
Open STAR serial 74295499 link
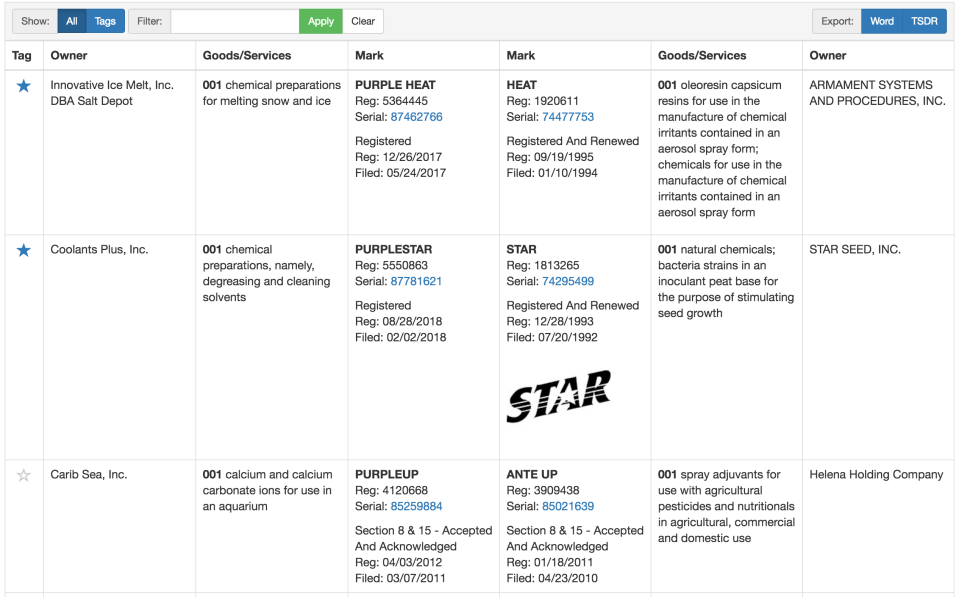pyautogui.click(x=568, y=281)
